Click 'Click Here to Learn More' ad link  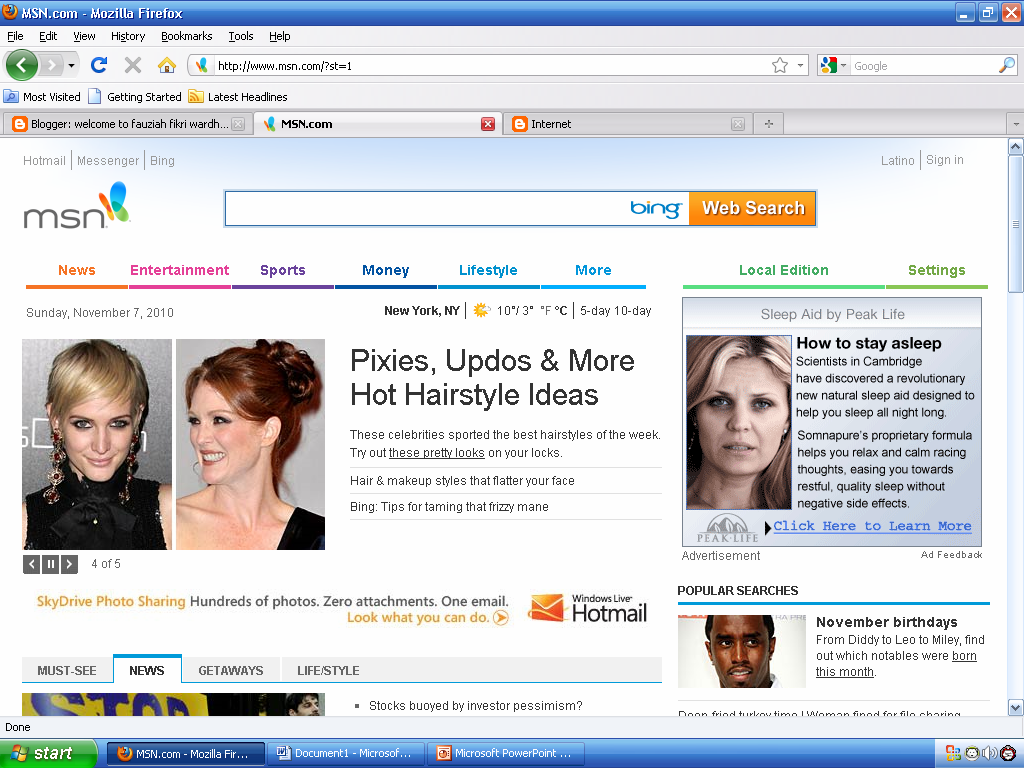pos(872,526)
